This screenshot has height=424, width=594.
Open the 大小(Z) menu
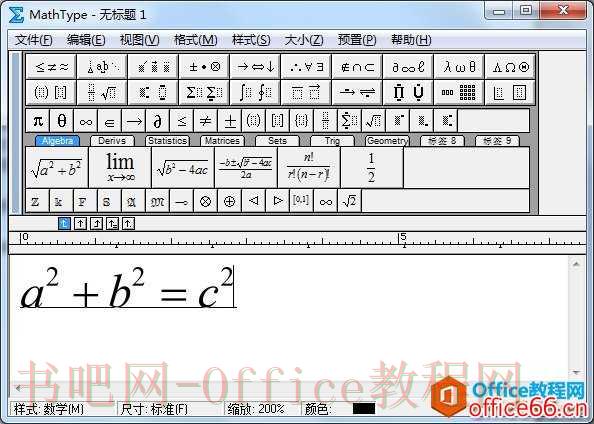pos(304,40)
